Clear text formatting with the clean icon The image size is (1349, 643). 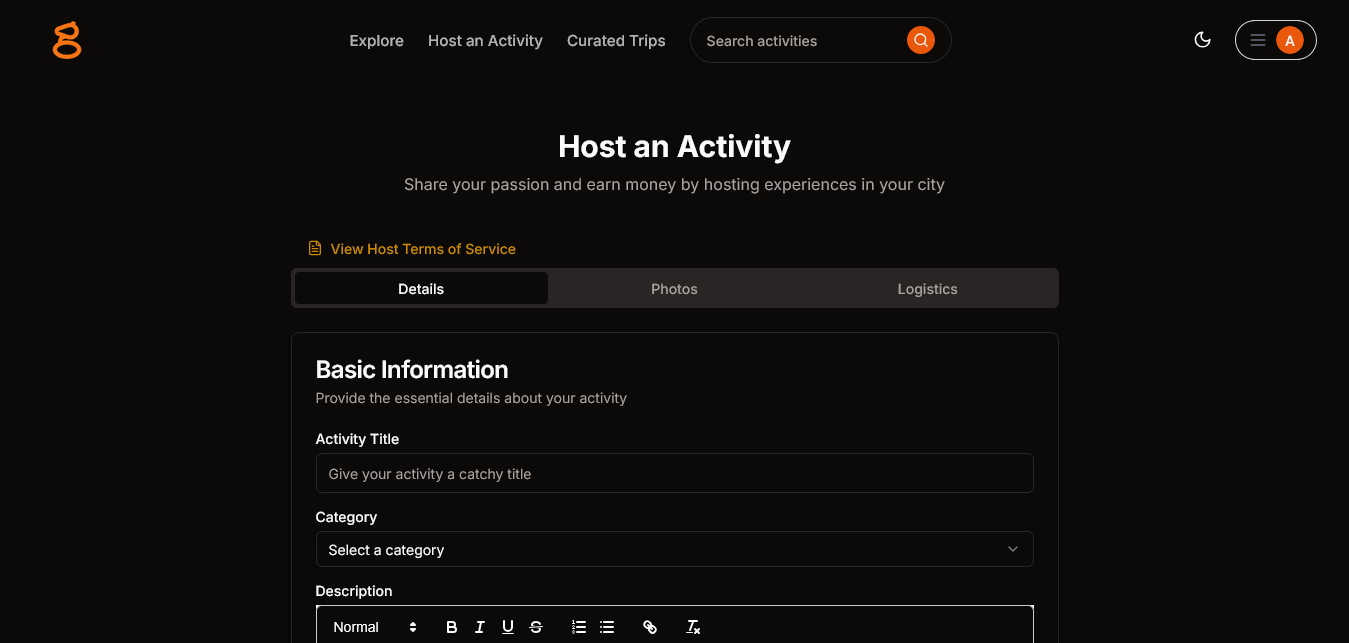tap(692, 626)
